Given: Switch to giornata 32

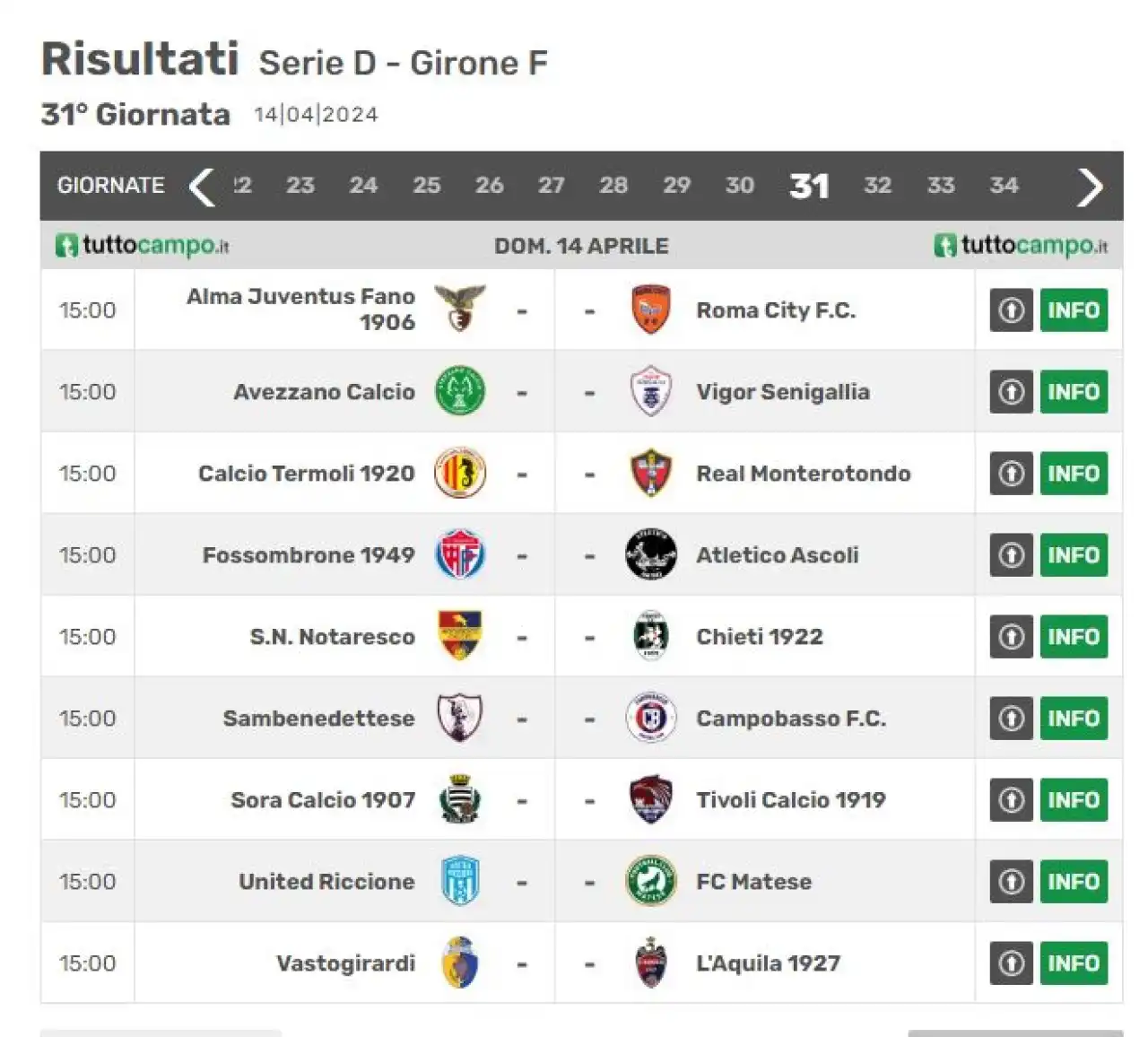Looking at the screenshot, I should [x=877, y=185].
